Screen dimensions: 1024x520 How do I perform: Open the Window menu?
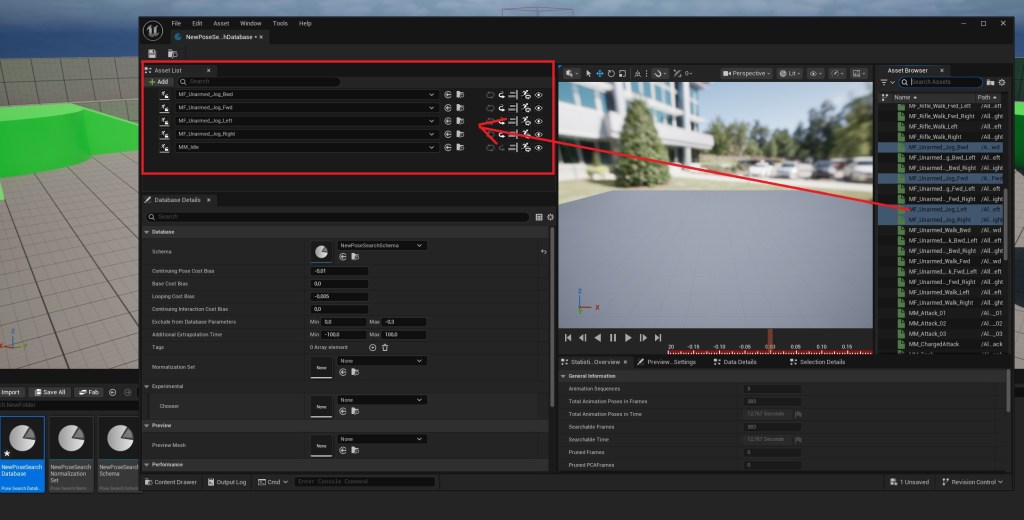tap(251, 23)
